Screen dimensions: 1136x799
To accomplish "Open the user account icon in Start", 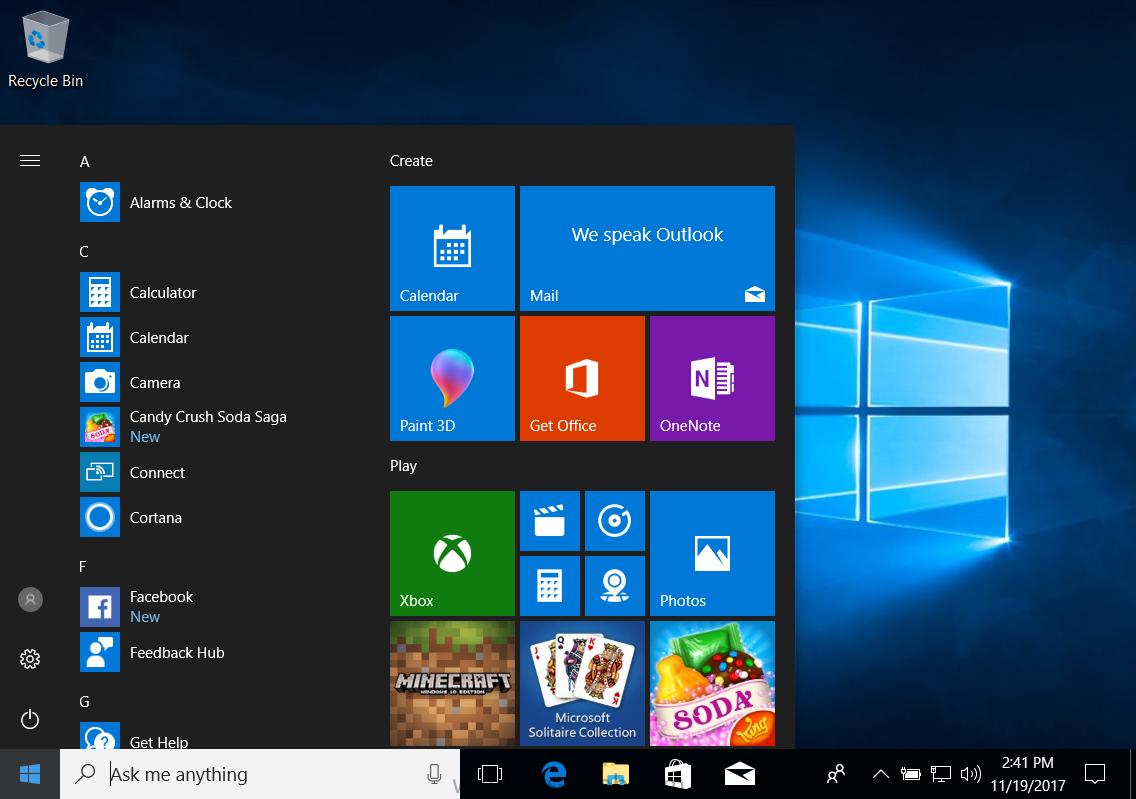I will click(30, 600).
